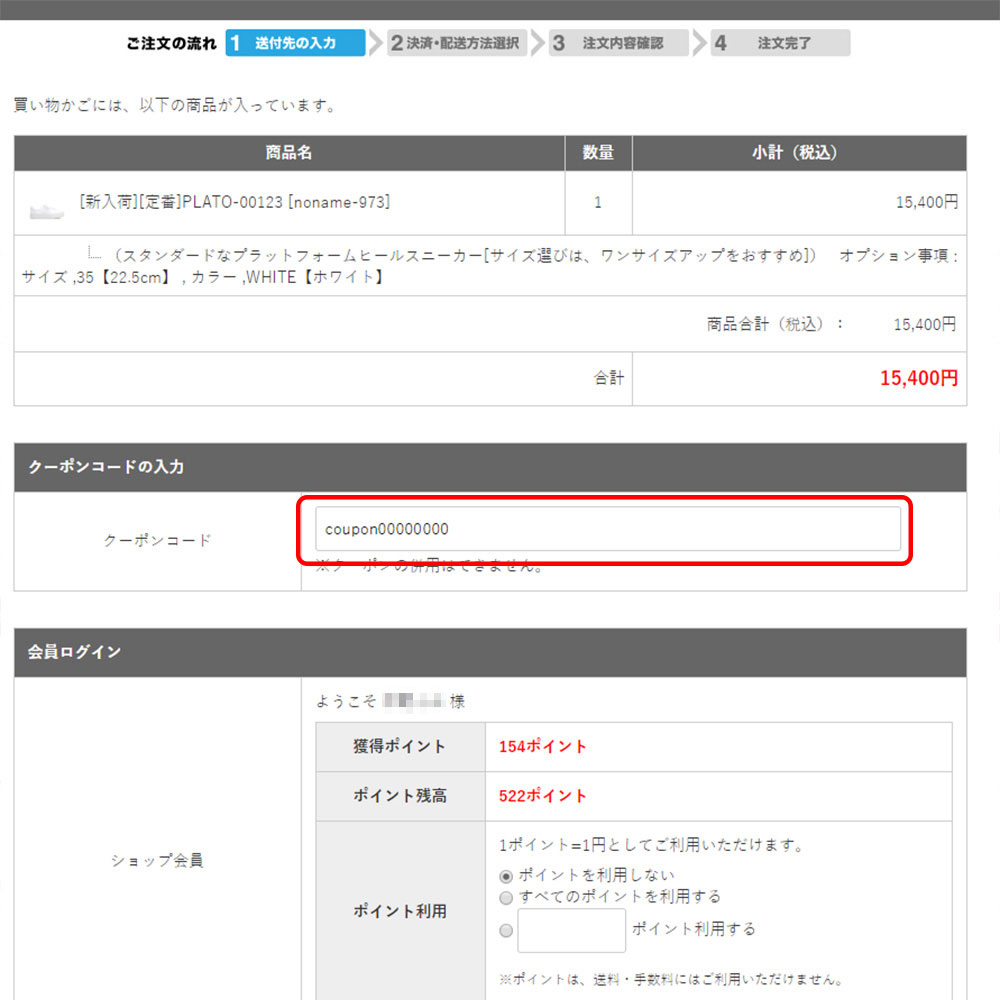The image size is (1000, 1000).
Task: Click the 小計(税込) column header
Action: (799, 153)
